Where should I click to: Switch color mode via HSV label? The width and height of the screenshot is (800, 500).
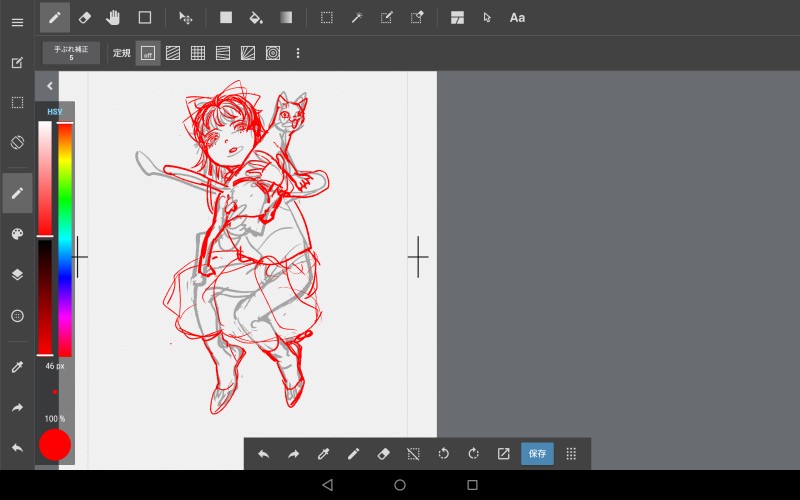pos(55,111)
